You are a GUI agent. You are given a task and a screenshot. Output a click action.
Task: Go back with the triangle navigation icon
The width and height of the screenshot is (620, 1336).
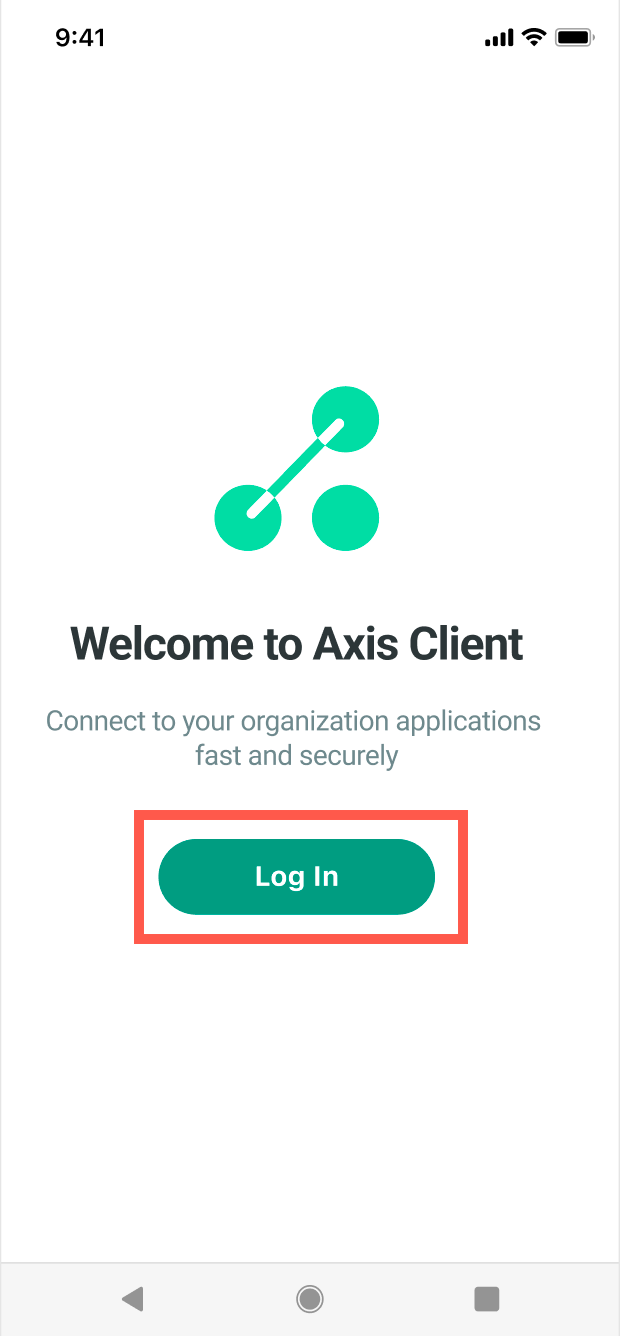click(x=132, y=1299)
